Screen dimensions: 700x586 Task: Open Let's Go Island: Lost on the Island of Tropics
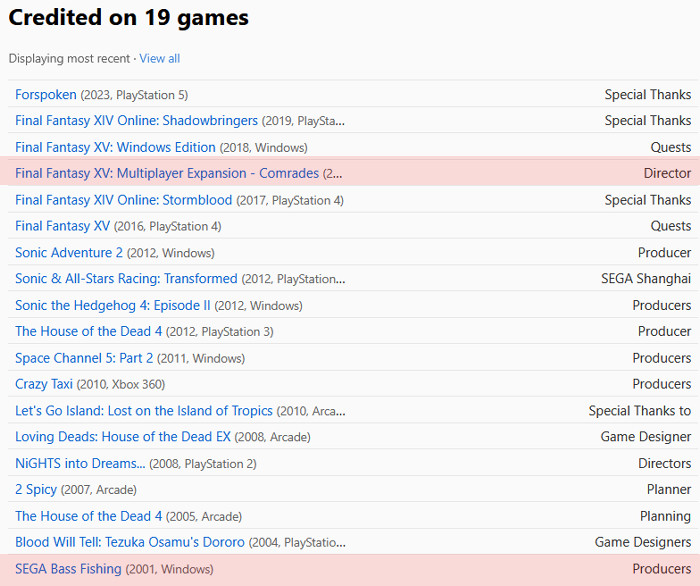tap(144, 411)
